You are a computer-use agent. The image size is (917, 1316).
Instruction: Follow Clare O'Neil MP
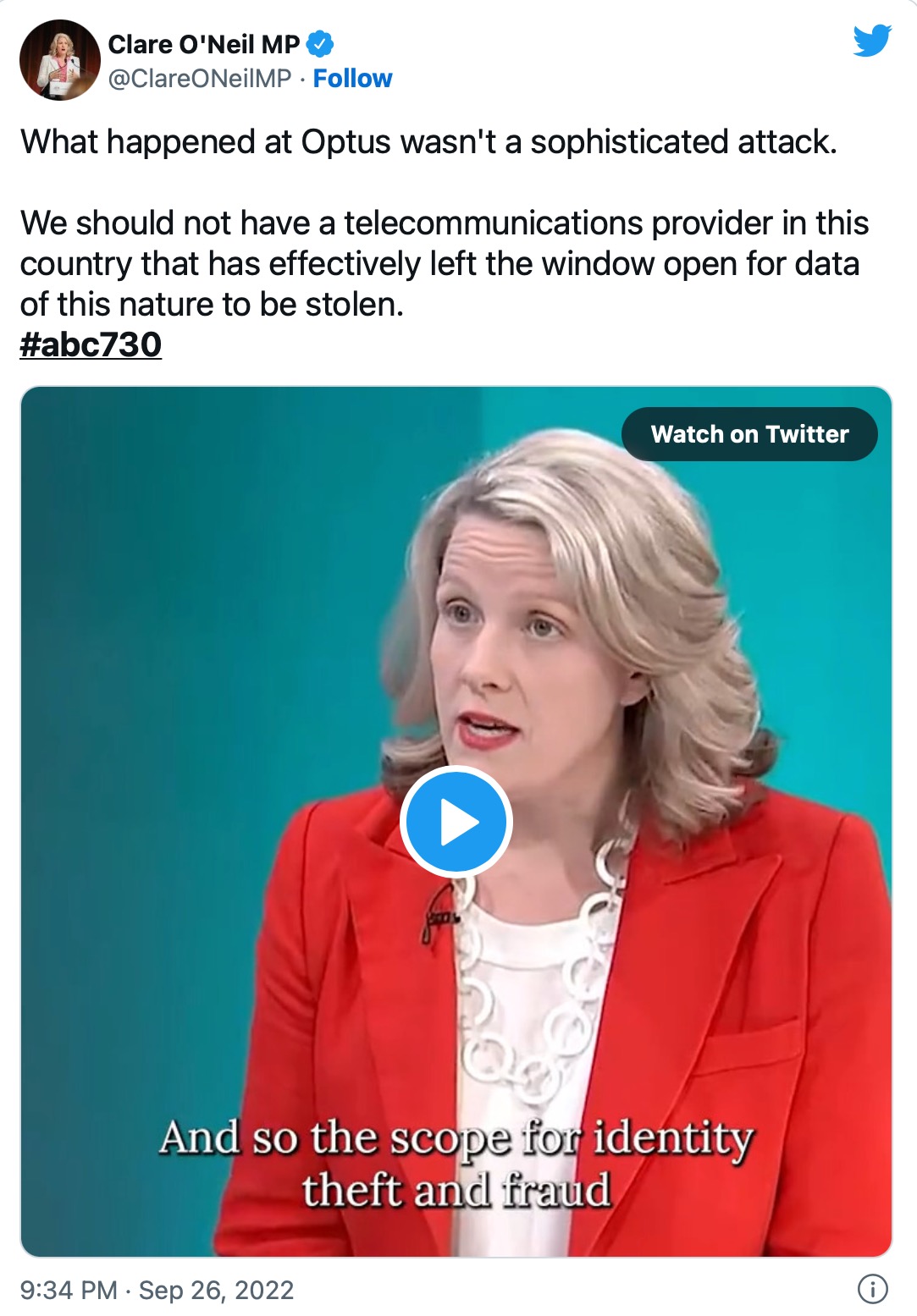pos(352,79)
